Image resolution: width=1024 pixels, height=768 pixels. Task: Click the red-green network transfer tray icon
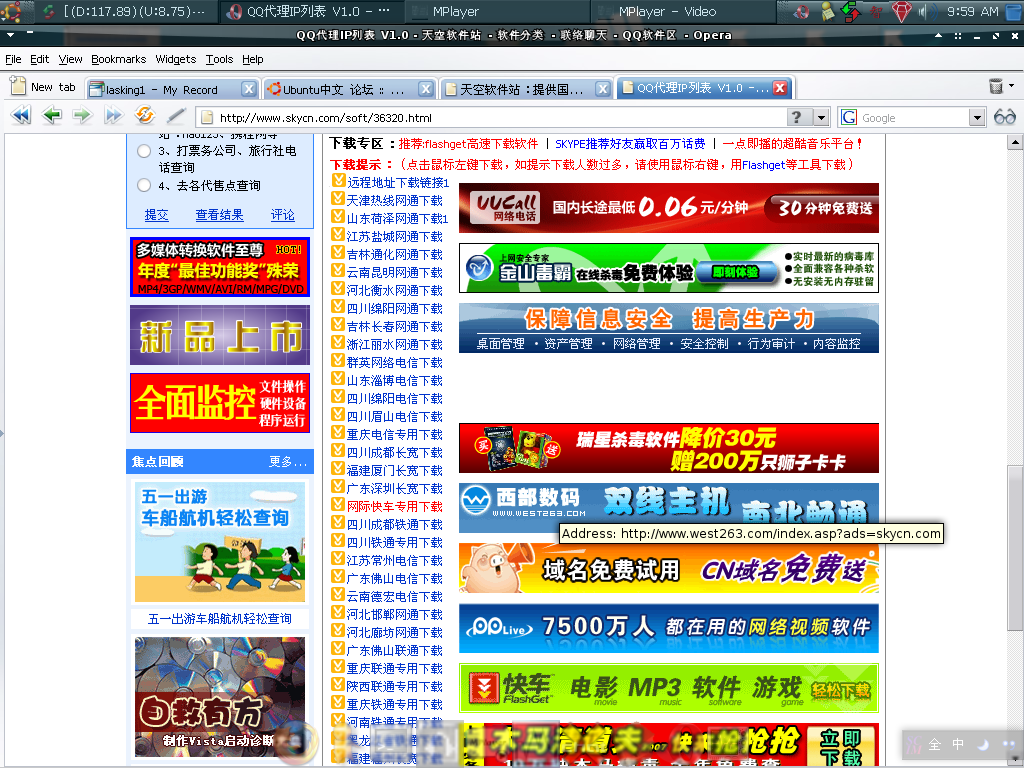click(850, 11)
